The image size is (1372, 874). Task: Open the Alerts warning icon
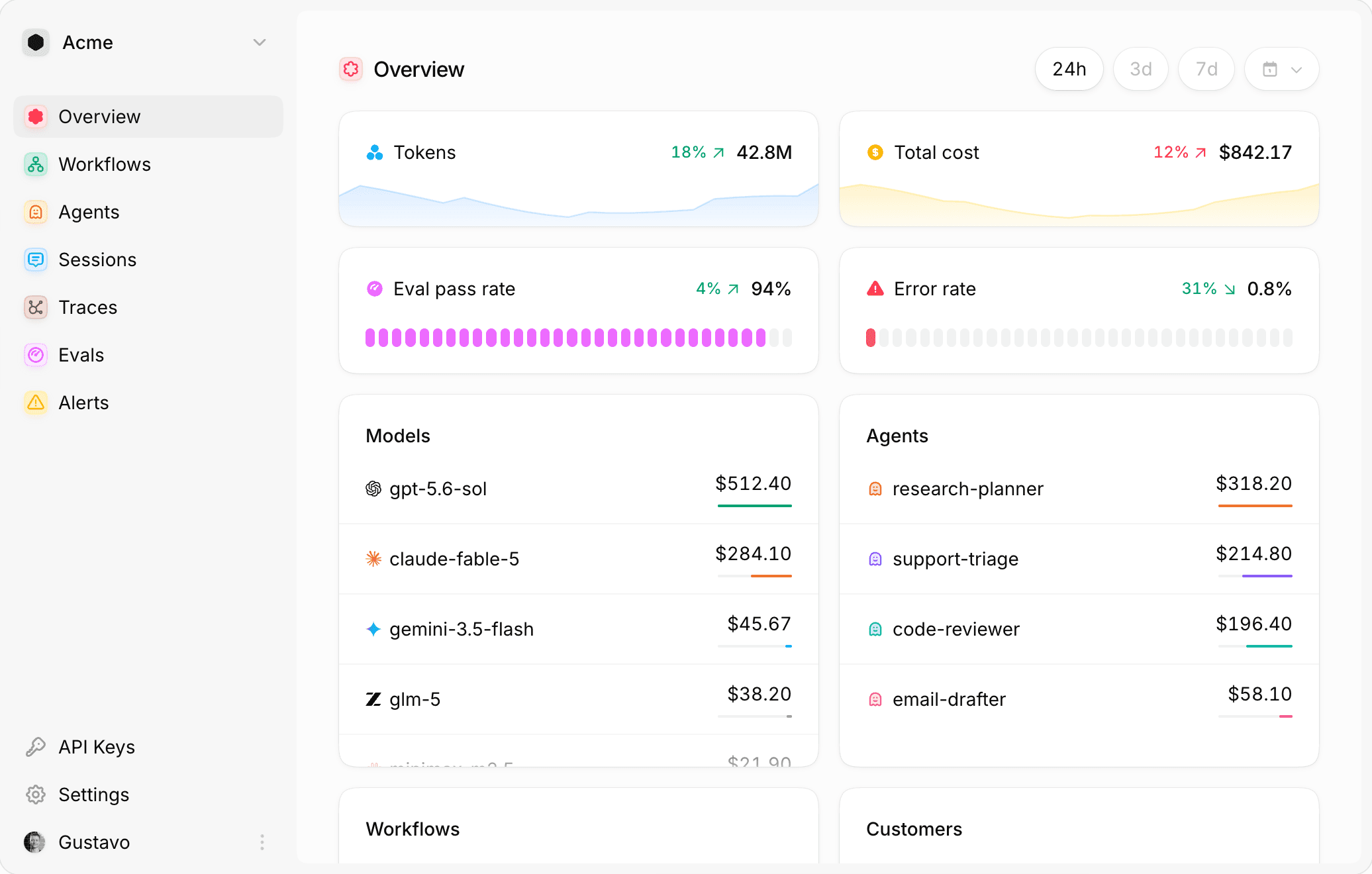coord(36,403)
